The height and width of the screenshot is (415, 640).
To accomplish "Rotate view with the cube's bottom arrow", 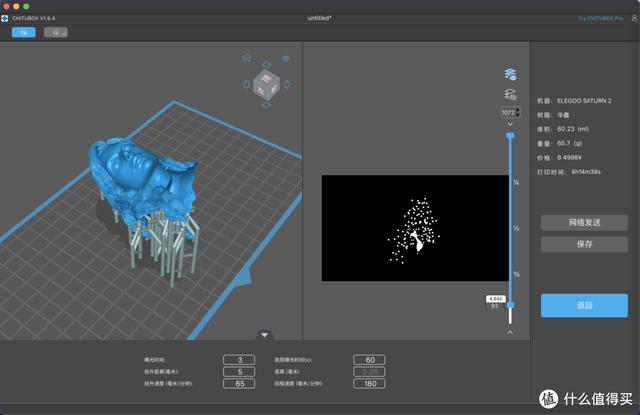I will (267, 105).
